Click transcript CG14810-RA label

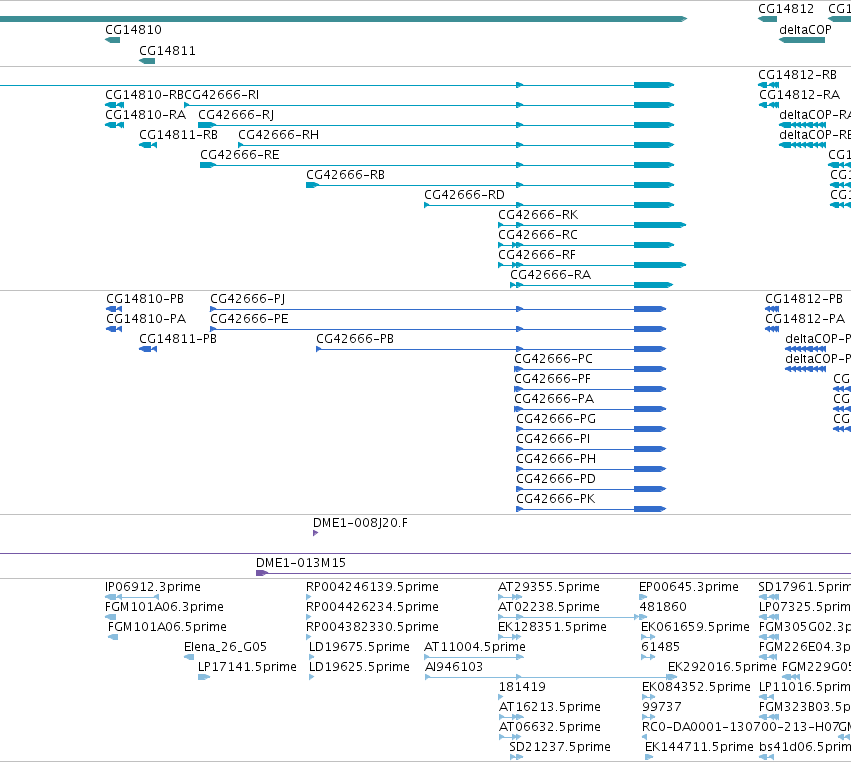pos(145,115)
